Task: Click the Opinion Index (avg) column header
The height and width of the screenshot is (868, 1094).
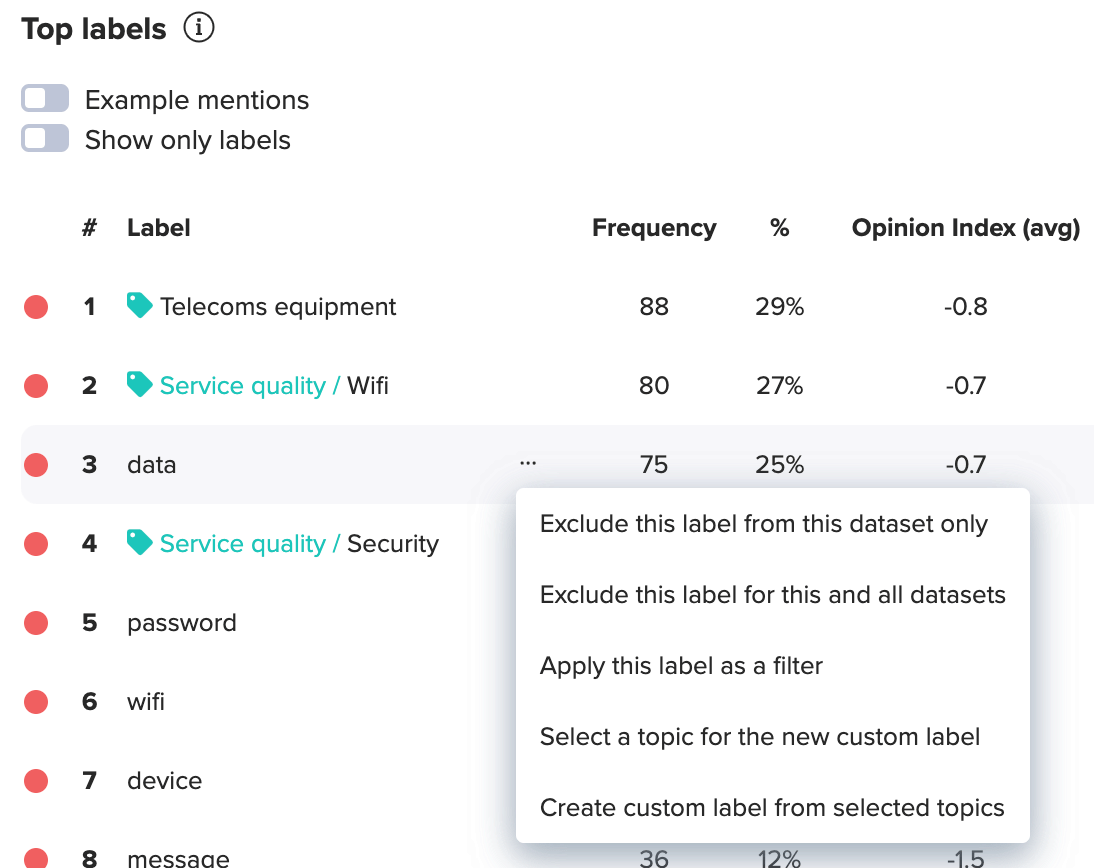Action: click(965, 228)
